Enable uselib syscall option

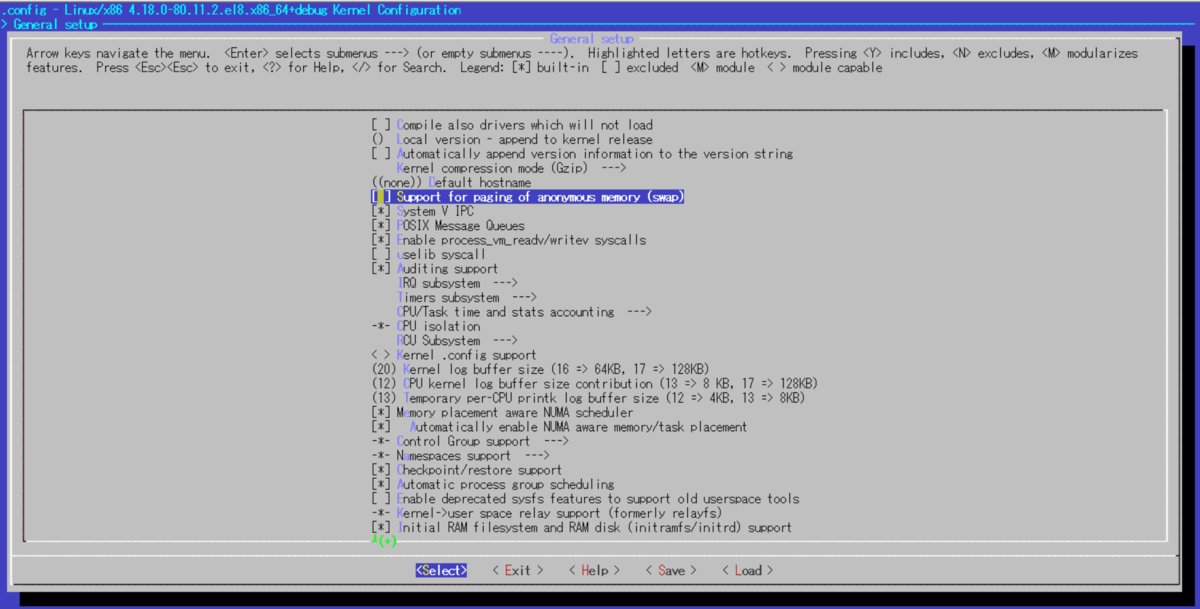381,255
